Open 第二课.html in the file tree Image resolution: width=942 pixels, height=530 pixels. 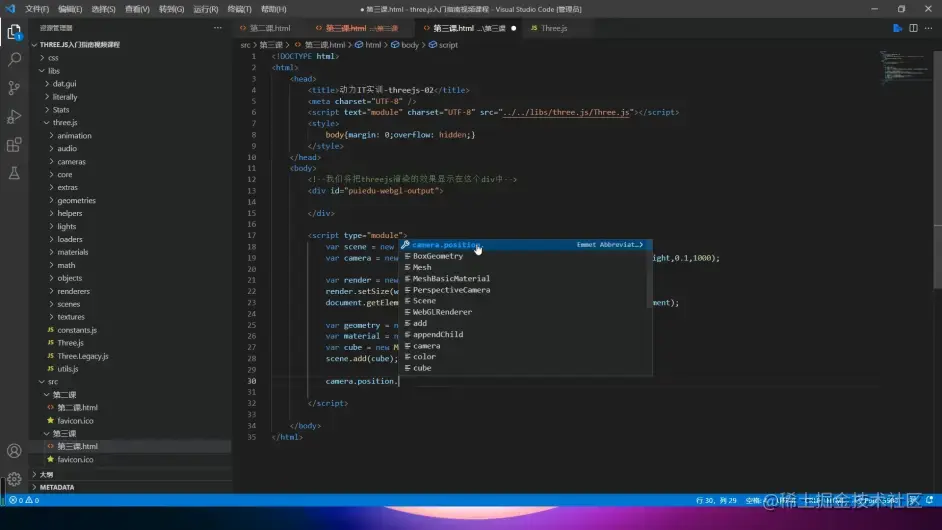(x=77, y=407)
